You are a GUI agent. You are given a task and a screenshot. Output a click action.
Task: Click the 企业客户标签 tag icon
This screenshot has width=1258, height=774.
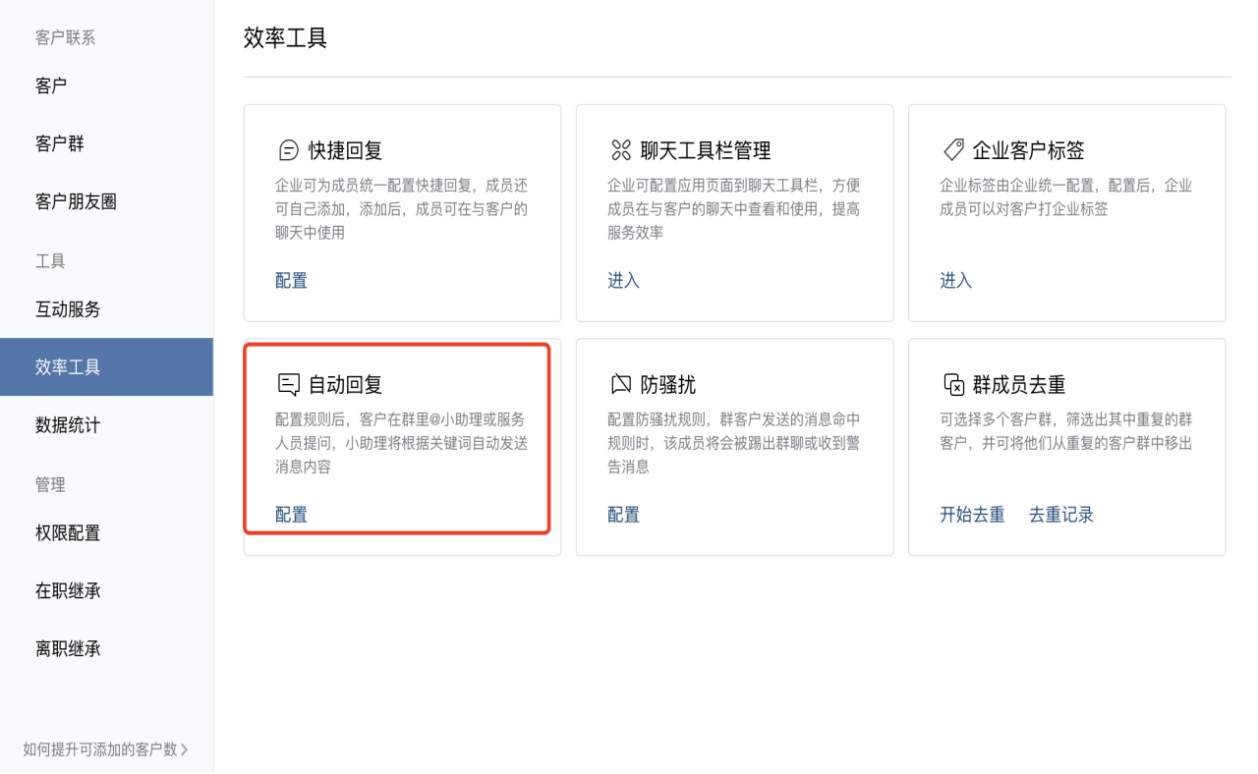(952, 151)
